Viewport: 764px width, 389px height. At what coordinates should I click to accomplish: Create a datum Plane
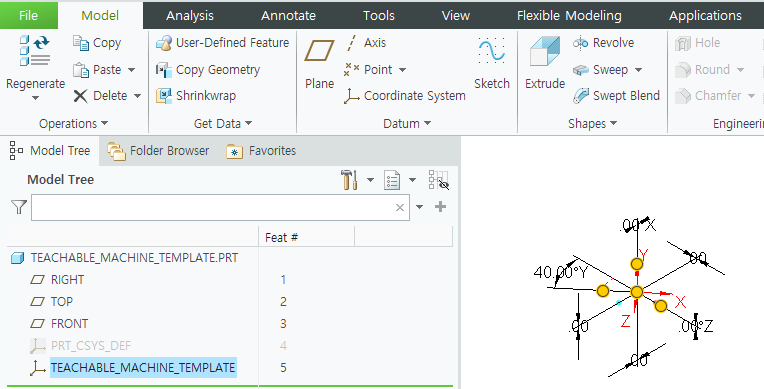click(x=319, y=64)
